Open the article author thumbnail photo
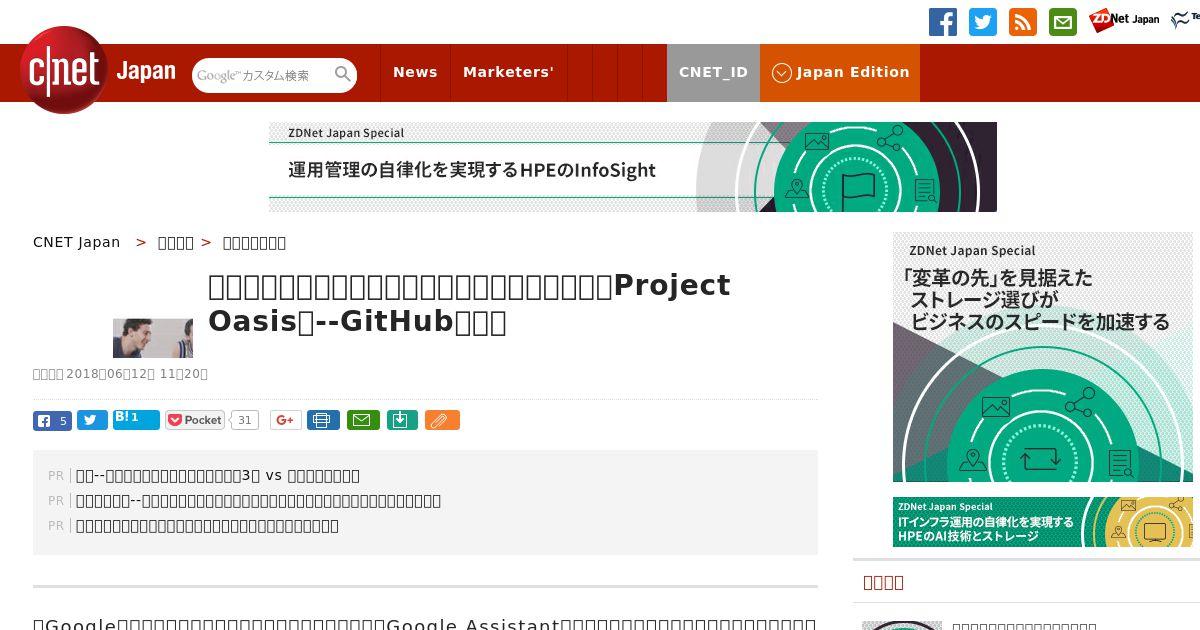1200x630 pixels. tap(153, 338)
